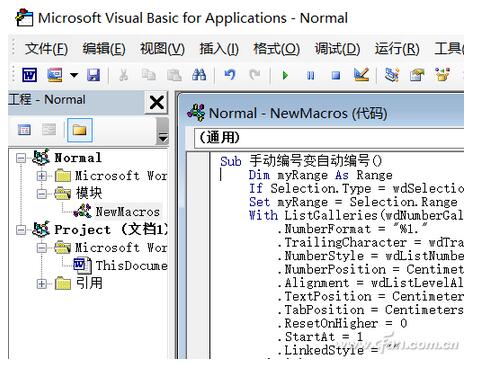The image size is (479, 365).
Task: Select the Normal project root
Action: tap(78, 158)
